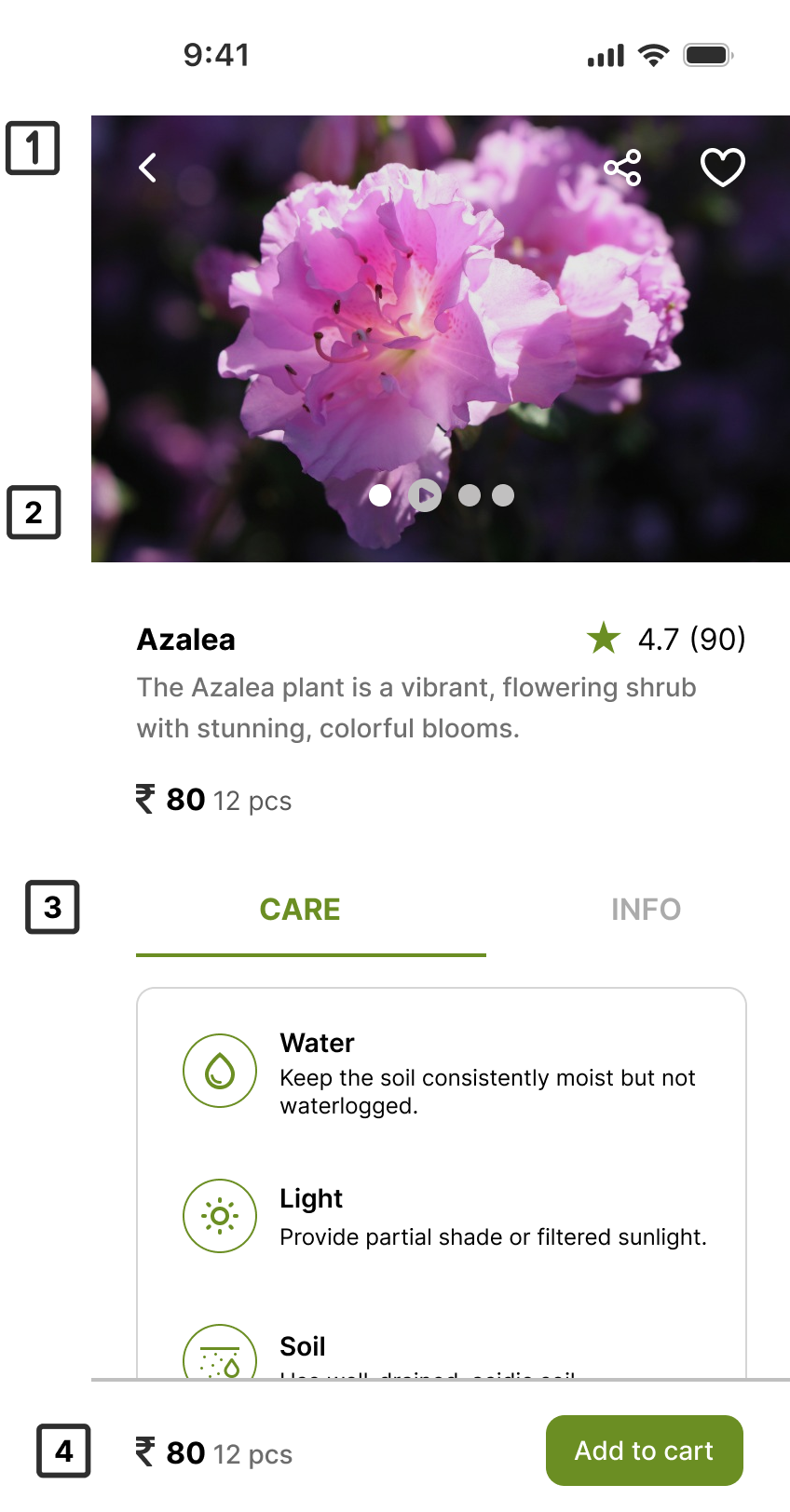Play the video slide in the carousel

425,495
